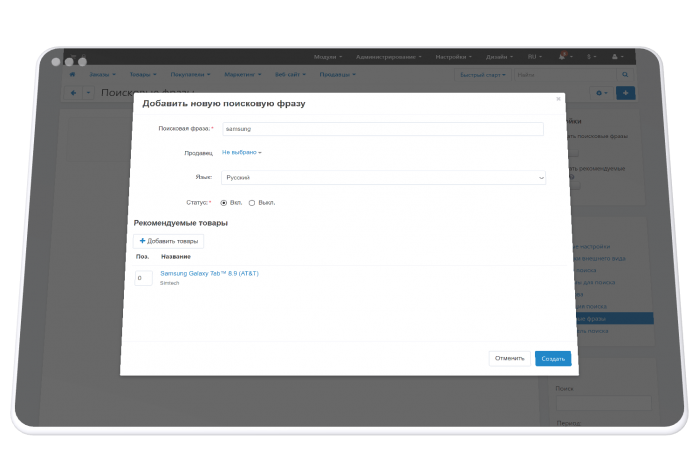Open the user account icon menu
700x466 pixels.
pos(615,57)
